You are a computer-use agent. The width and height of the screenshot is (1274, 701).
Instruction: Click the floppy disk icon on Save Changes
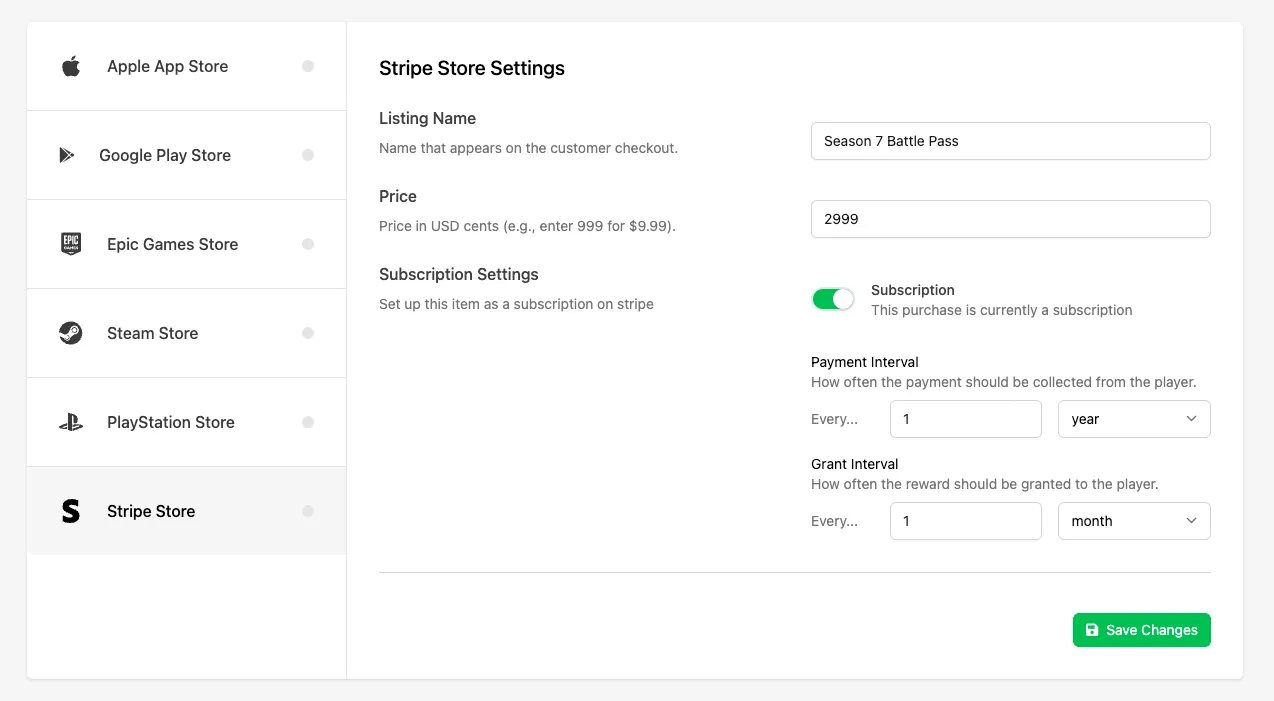1092,630
